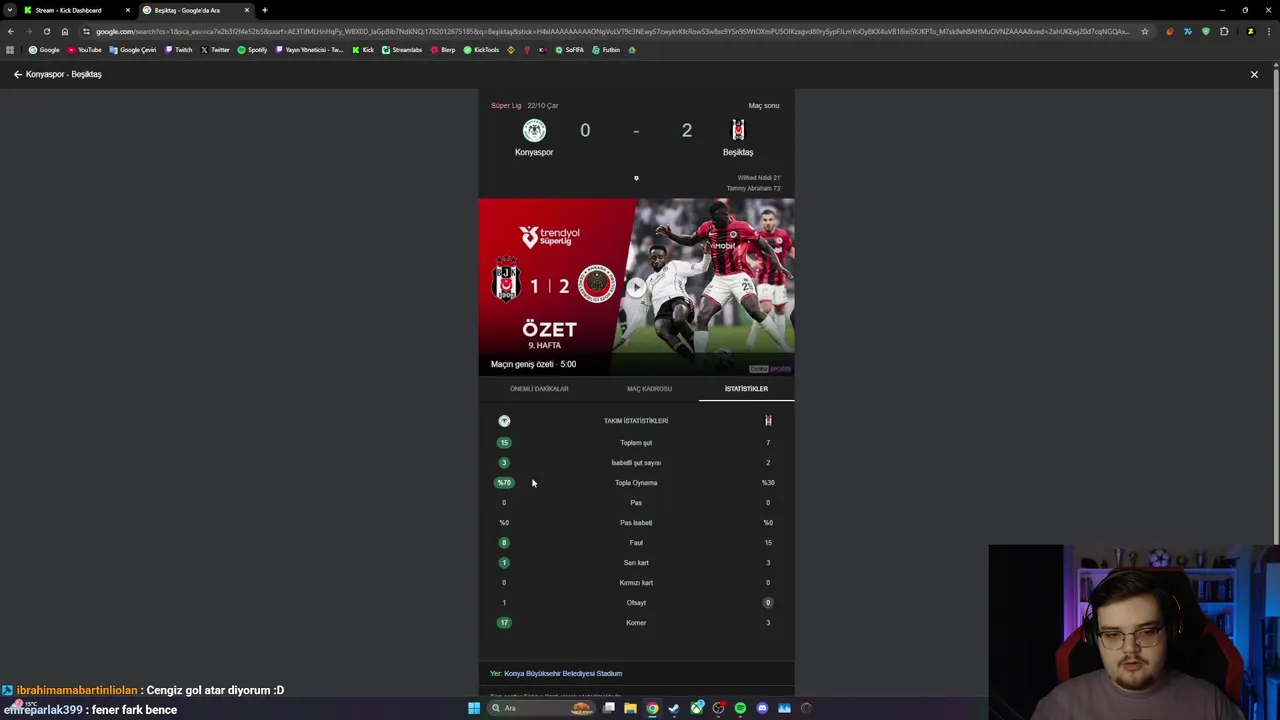Click the Toplam şut statistic row

click(x=636, y=443)
